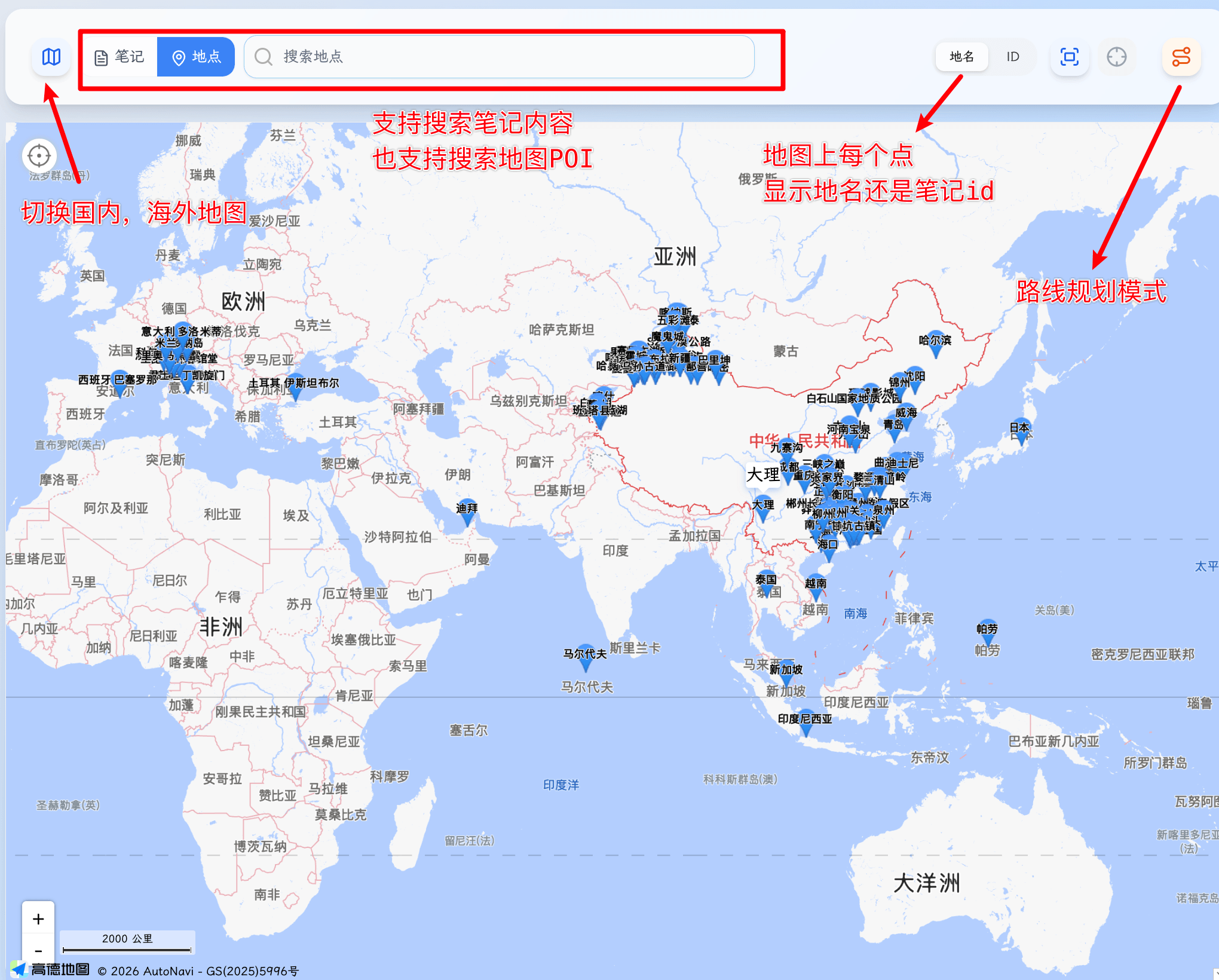
Task: Click the domestic/overseas map switch icon
Action: [x=51, y=57]
